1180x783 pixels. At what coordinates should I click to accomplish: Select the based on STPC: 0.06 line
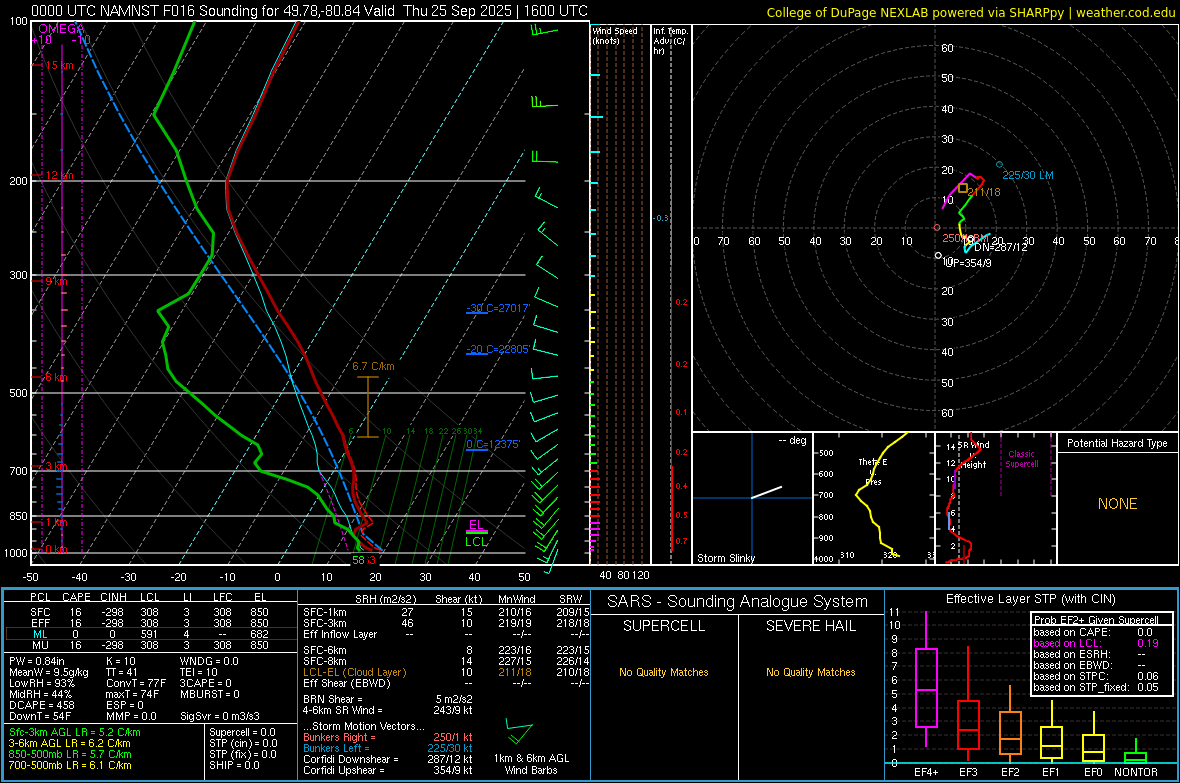click(1096, 677)
